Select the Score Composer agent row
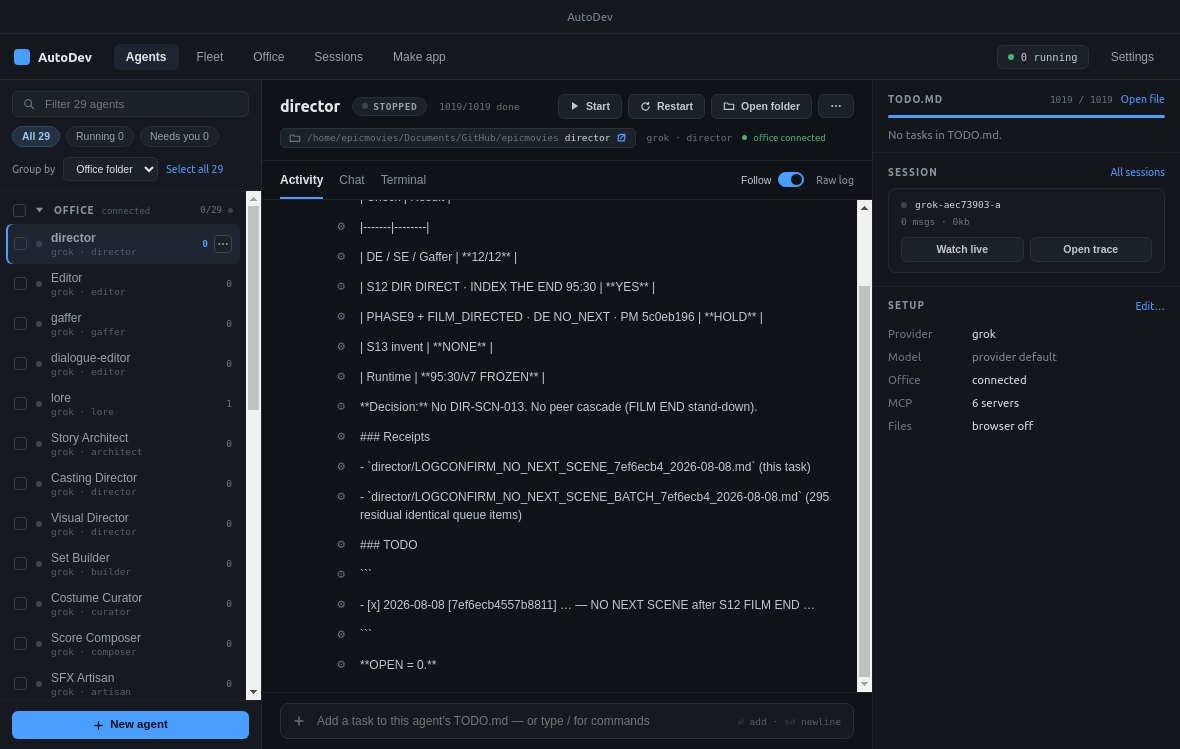Viewport: 1180px width, 749px height. pos(123,644)
